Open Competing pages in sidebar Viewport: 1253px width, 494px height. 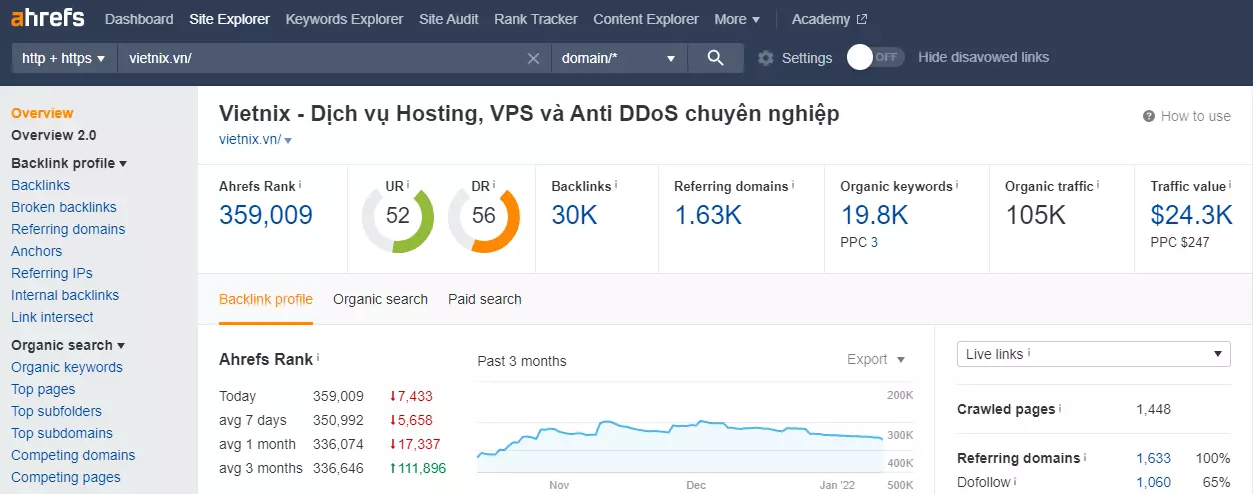66,477
